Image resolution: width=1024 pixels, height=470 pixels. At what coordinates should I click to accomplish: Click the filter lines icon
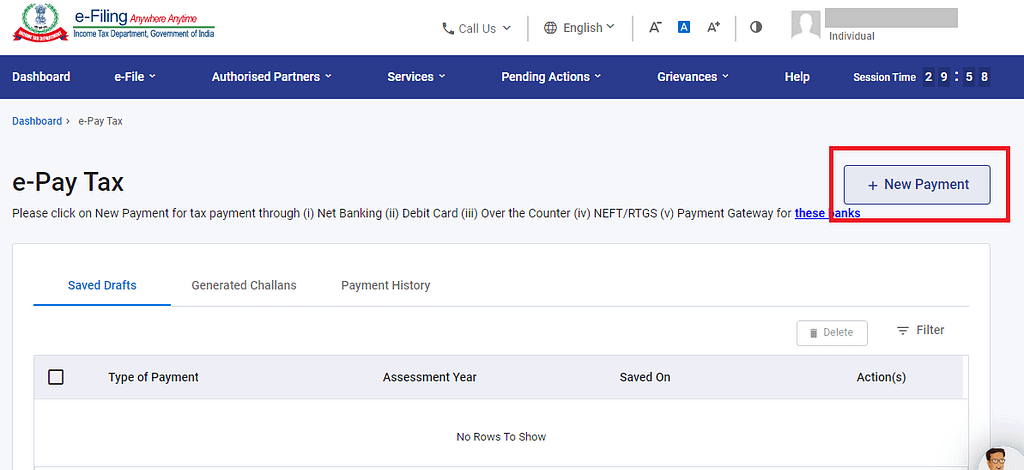pos(903,331)
